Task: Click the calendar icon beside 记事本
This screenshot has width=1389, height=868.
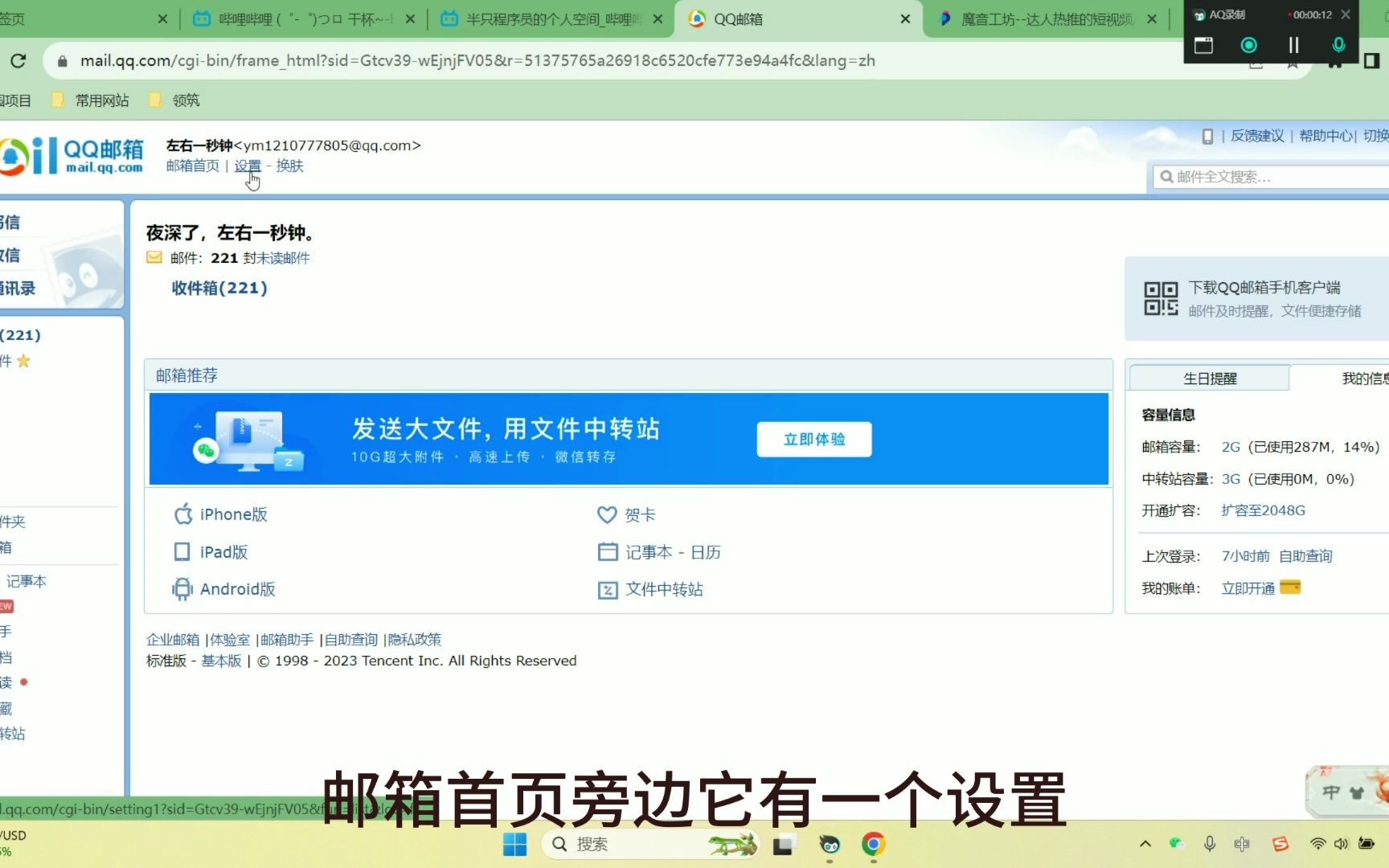Action: click(x=608, y=551)
